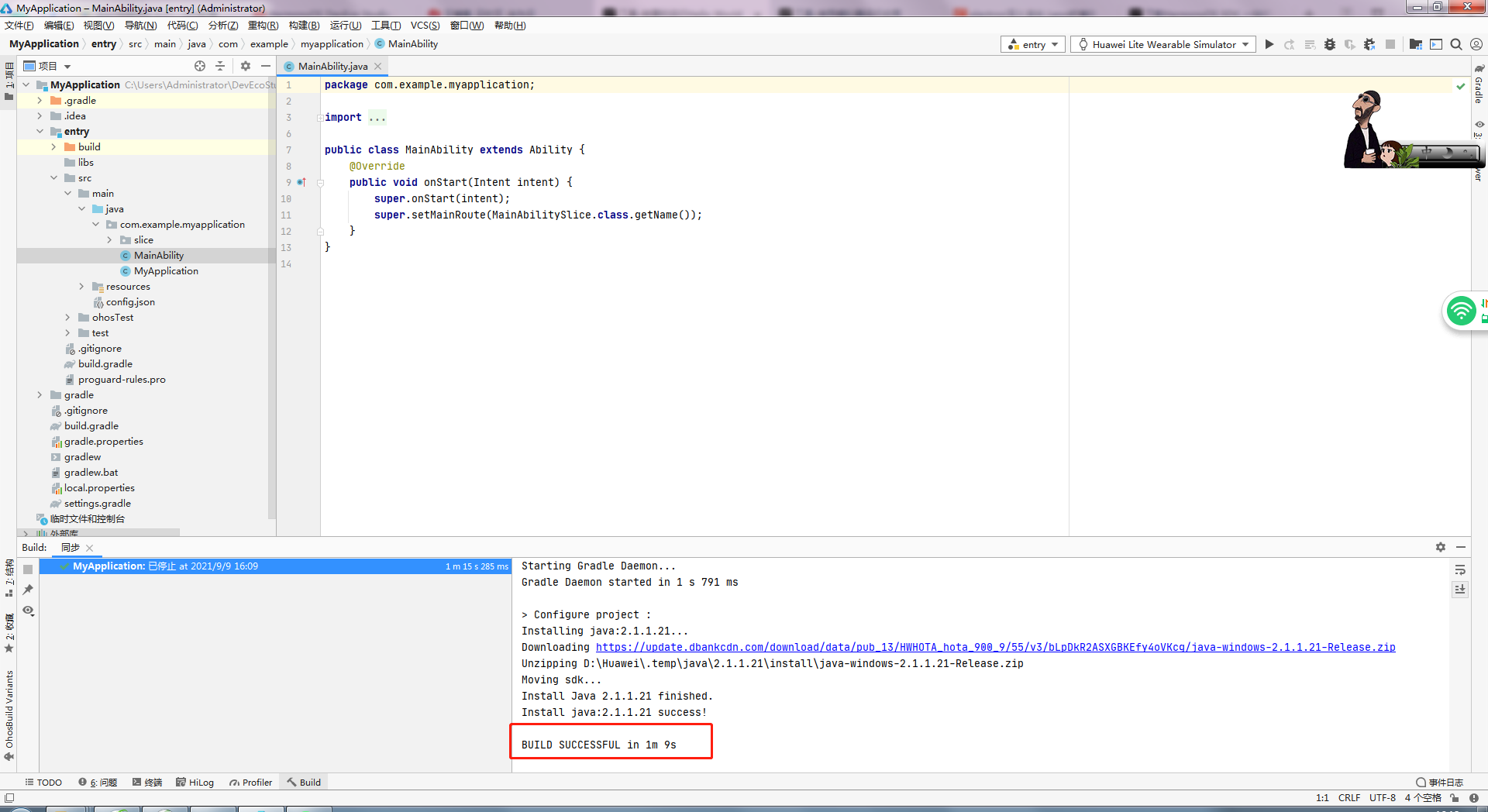Run the app with the play icon

[1269, 44]
